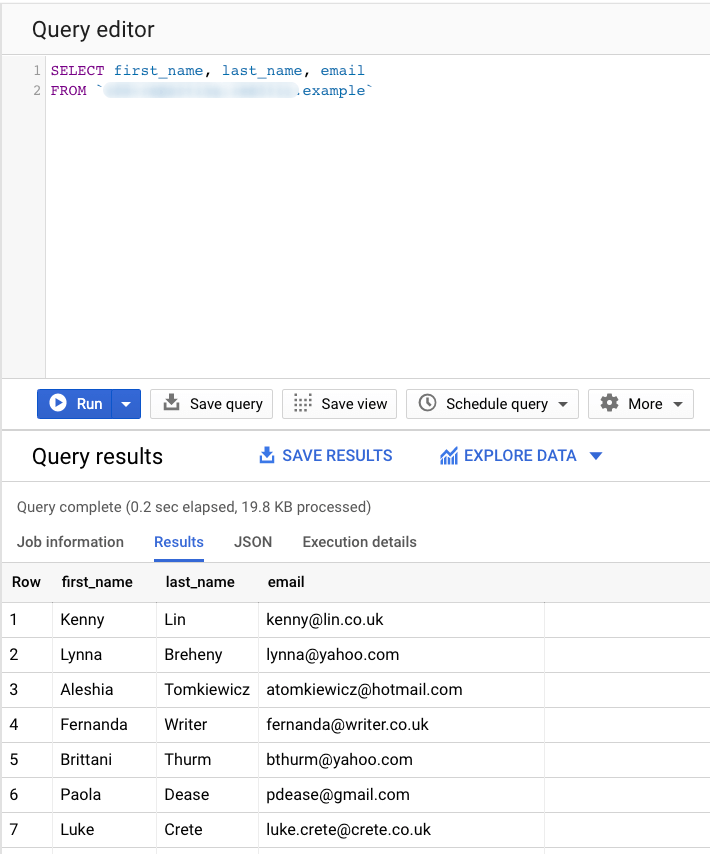Screen dimensions: 710x854
Task: Click the last_name column header
Action: [x=200, y=582]
